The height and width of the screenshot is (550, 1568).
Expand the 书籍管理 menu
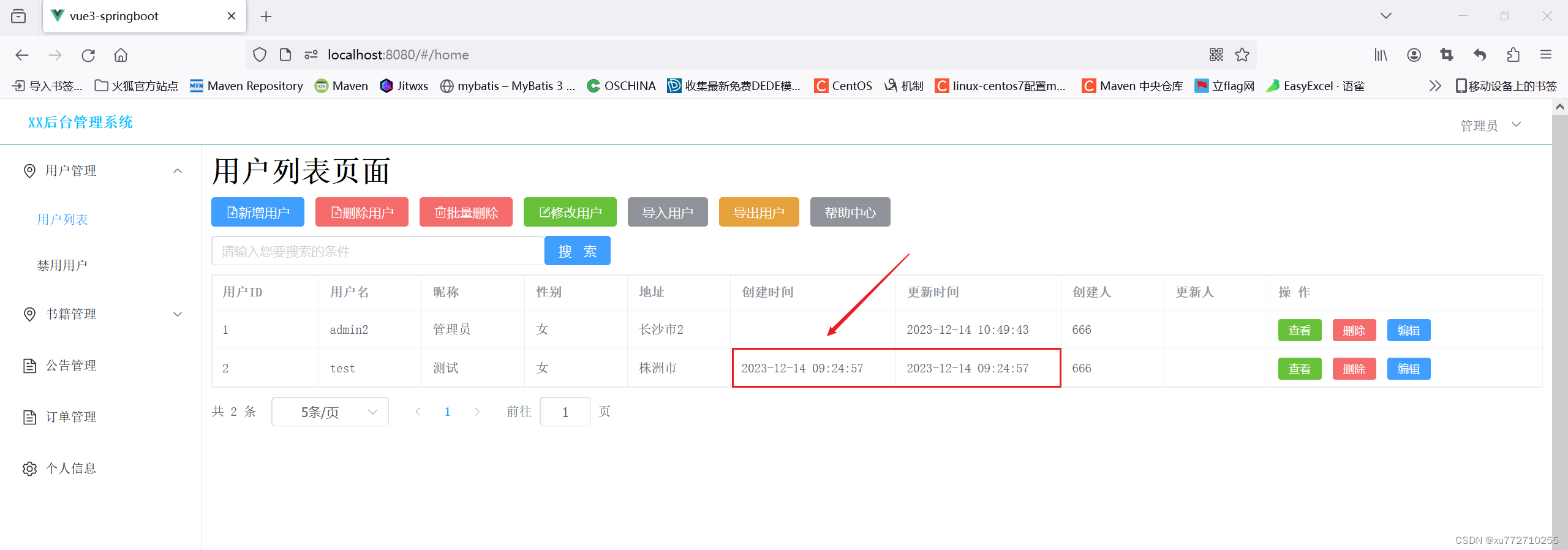pyautogui.click(x=101, y=314)
